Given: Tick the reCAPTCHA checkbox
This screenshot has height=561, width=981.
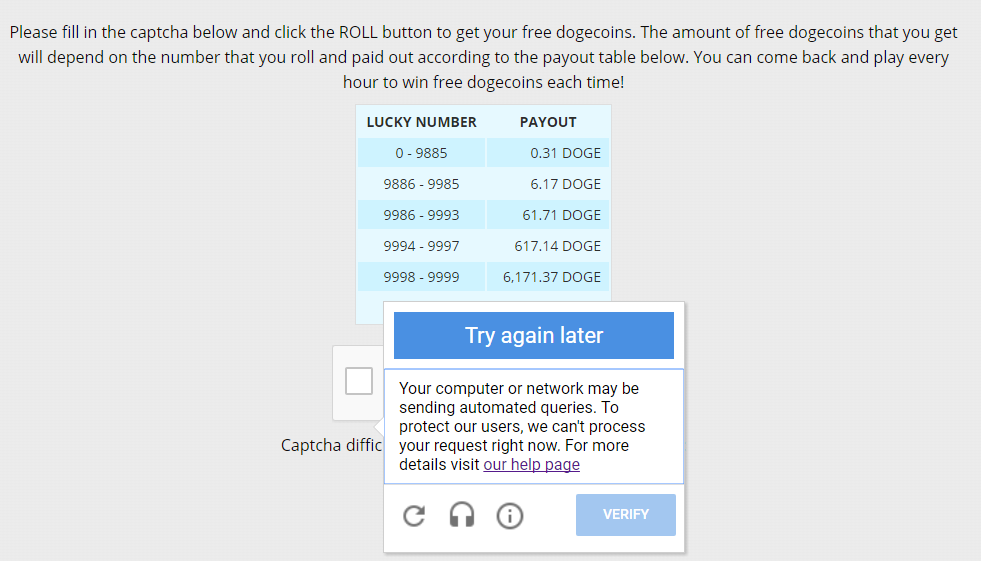Looking at the screenshot, I should pyautogui.click(x=359, y=381).
